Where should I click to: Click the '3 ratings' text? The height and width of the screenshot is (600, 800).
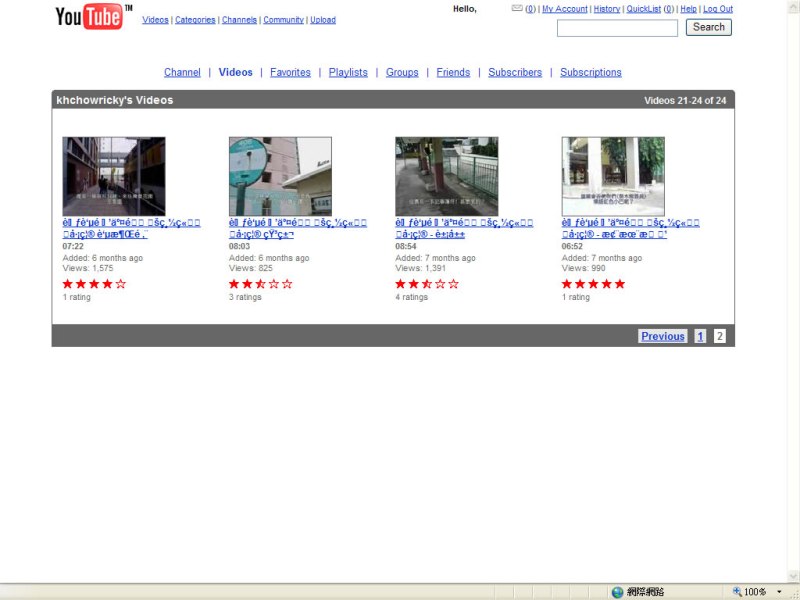coord(245,297)
